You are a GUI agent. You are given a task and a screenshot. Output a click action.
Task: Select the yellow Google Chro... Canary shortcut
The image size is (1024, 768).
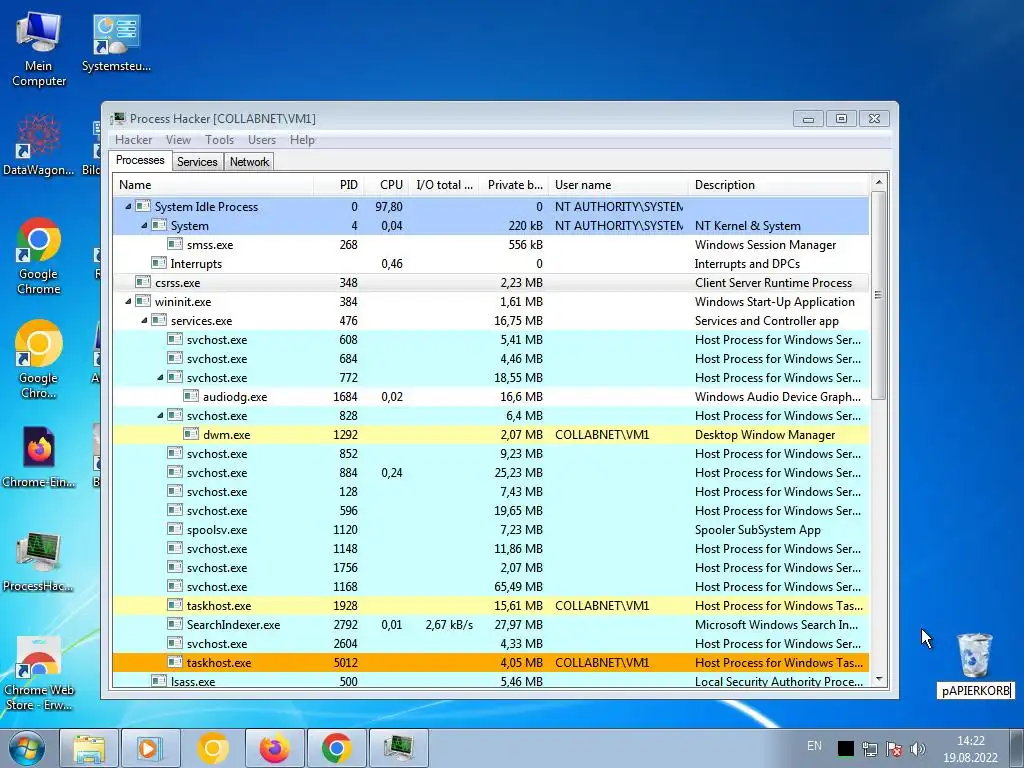coord(39,359)
